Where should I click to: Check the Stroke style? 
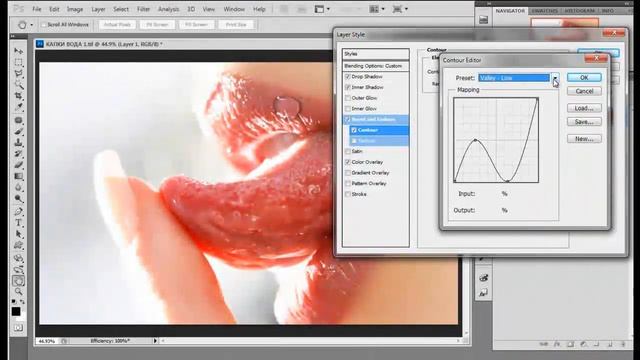pos(348,194)
